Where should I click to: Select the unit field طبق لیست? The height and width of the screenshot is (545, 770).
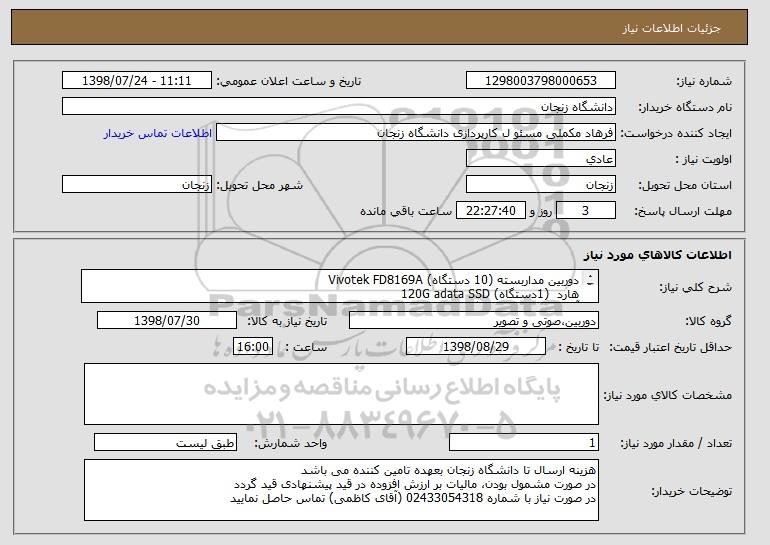(x=165, y=442)
